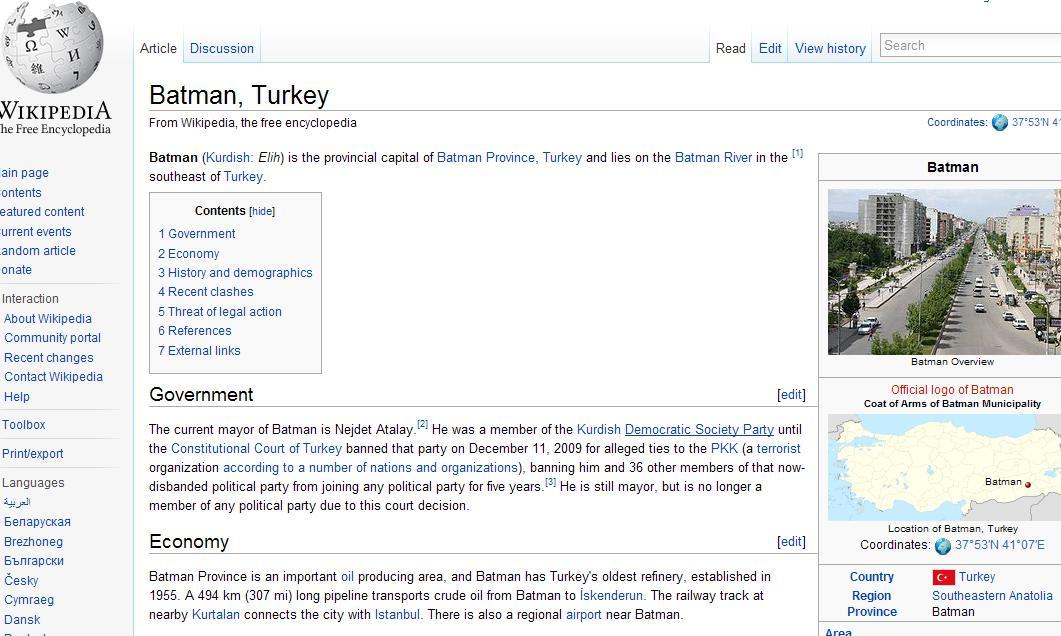Jump to Economy in Contents
Viewport: 1061px width, 636px height.
pyautogui.click(x=189, y=254)
